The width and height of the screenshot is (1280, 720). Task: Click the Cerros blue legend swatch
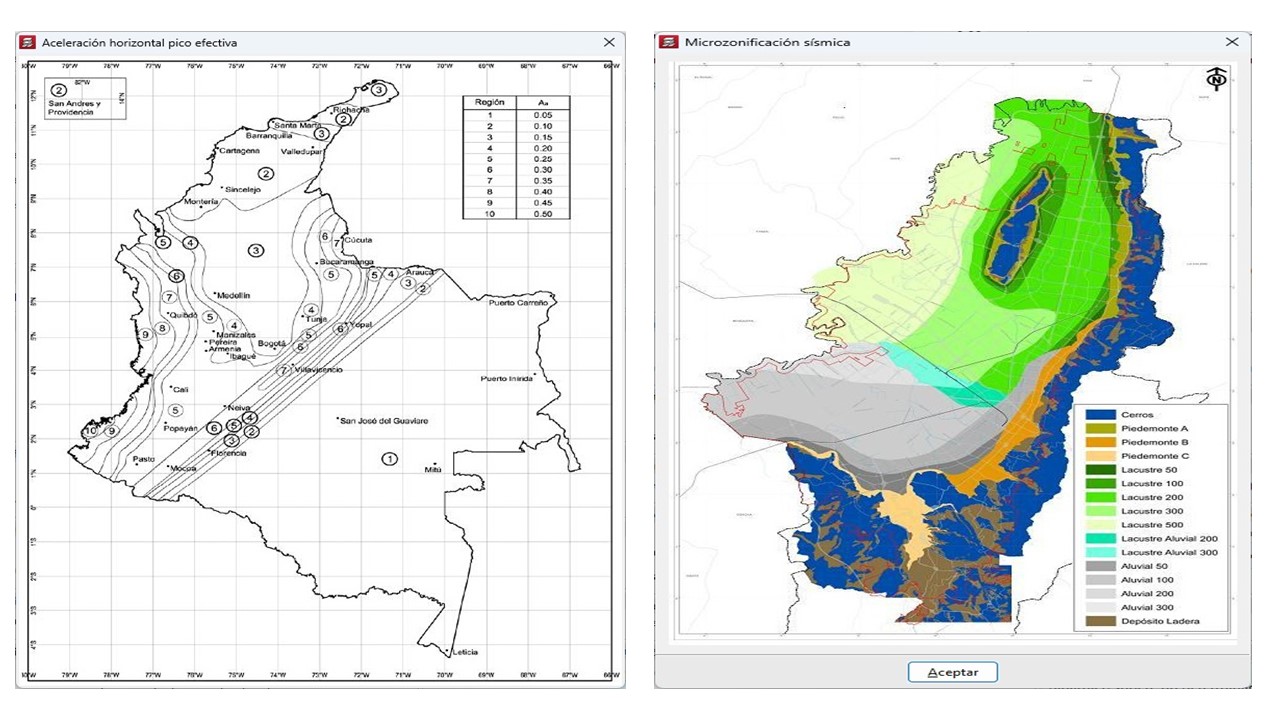1100,414
